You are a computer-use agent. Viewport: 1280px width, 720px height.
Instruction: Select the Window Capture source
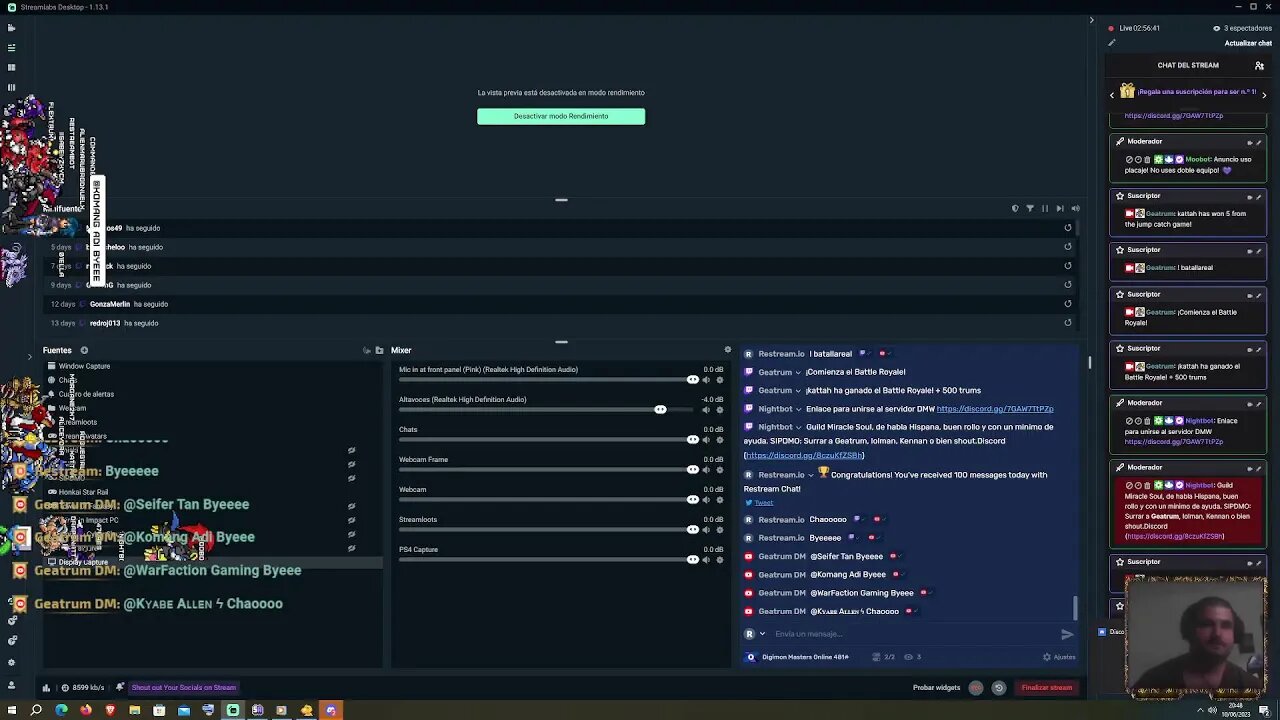[84, 366]
